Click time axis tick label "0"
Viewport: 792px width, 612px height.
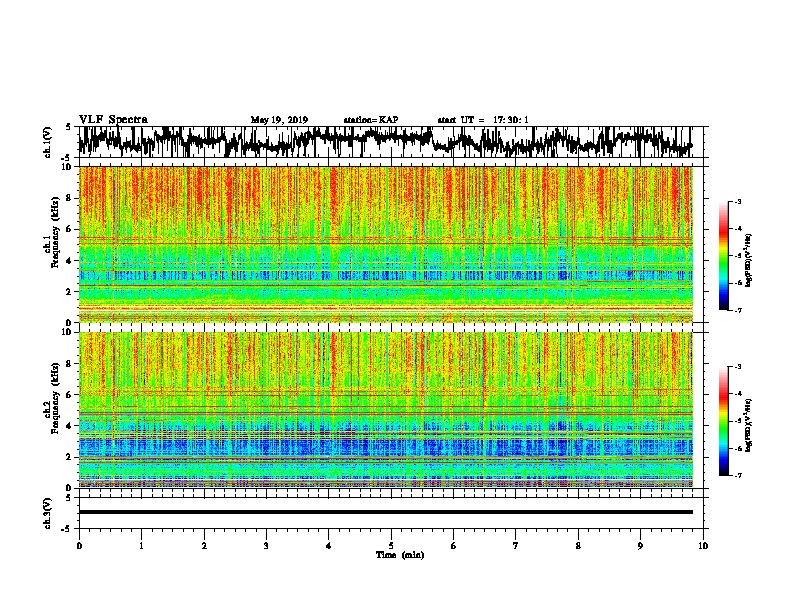(x=79, y=546)
